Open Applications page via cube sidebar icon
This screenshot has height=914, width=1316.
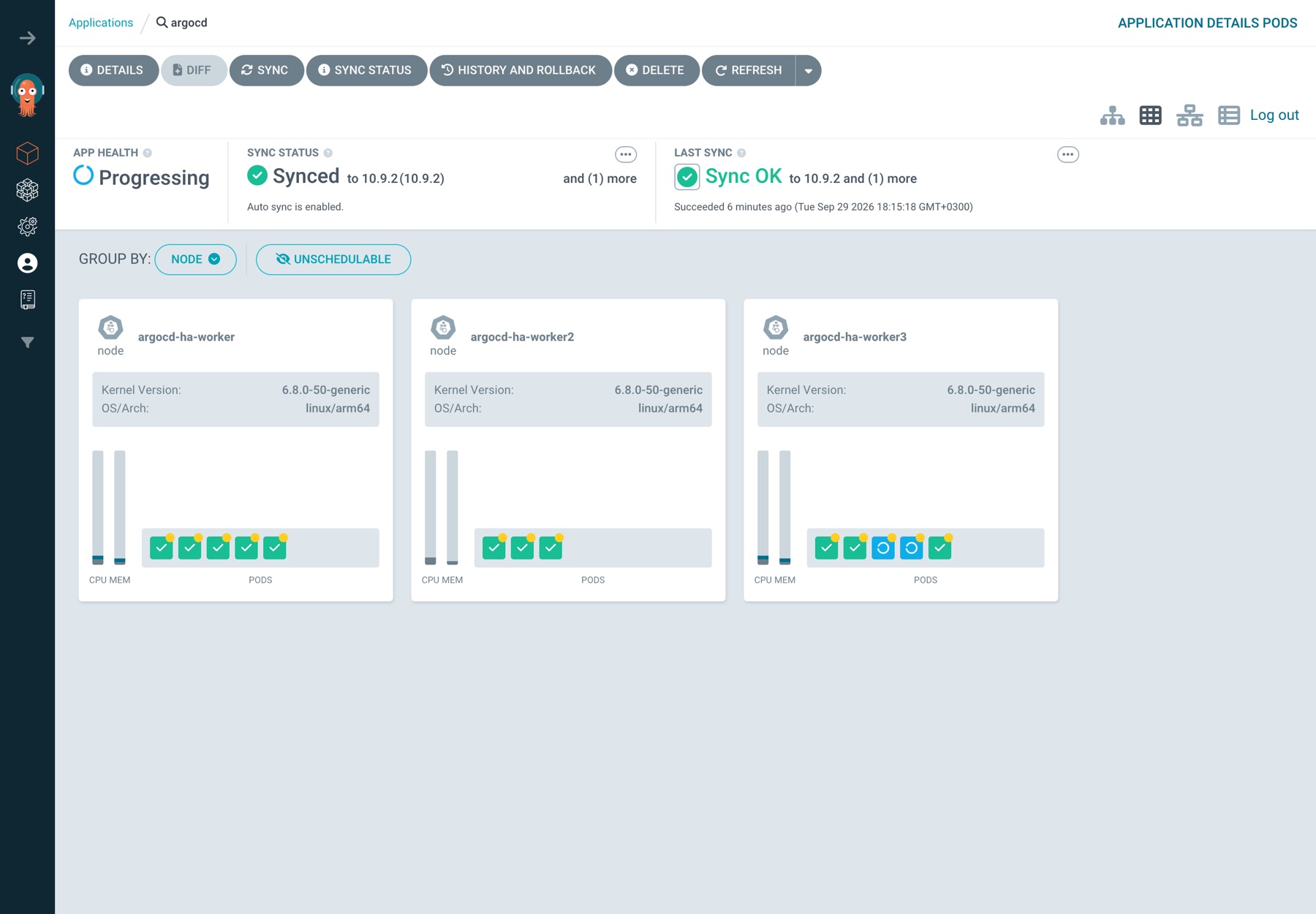coord(27,154)
